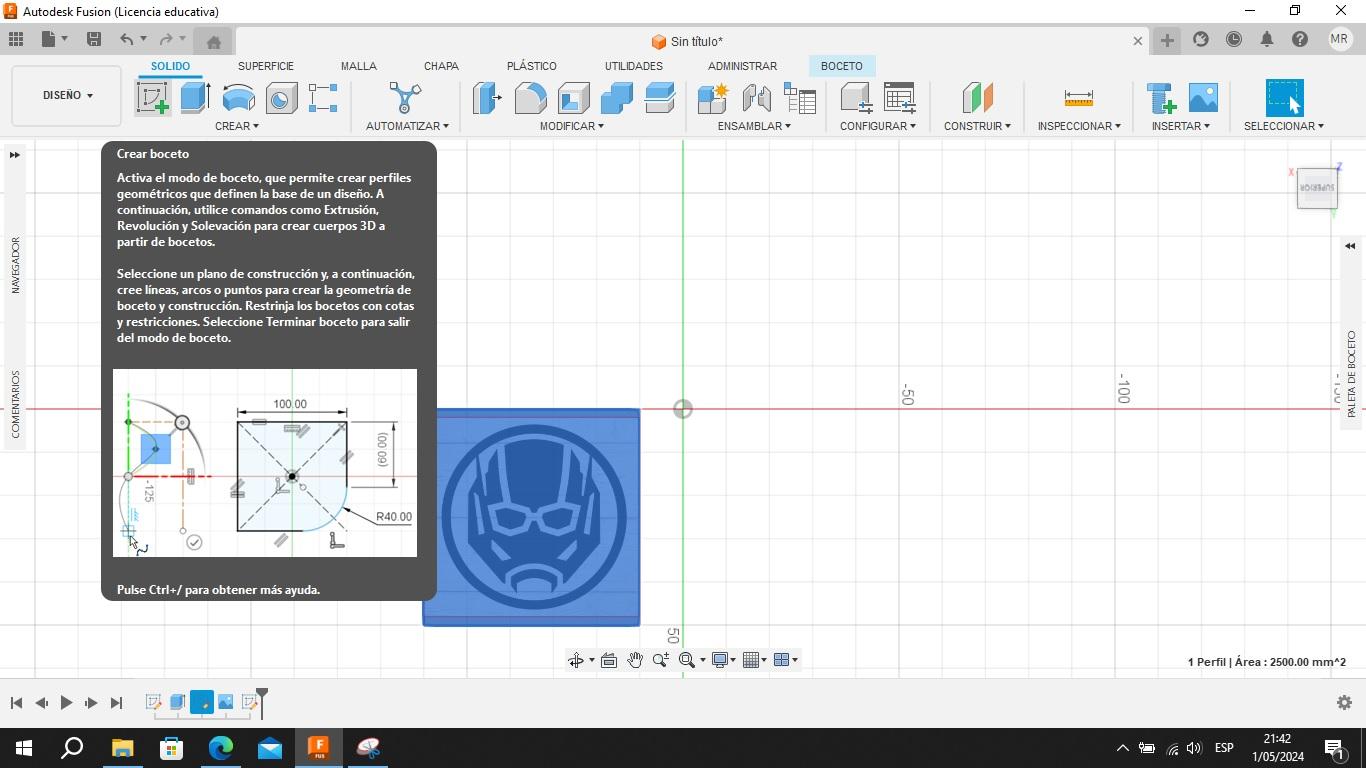Switch to the SUPERFICIE tab
Screen dimensions: 1366x768
(266, 66)
